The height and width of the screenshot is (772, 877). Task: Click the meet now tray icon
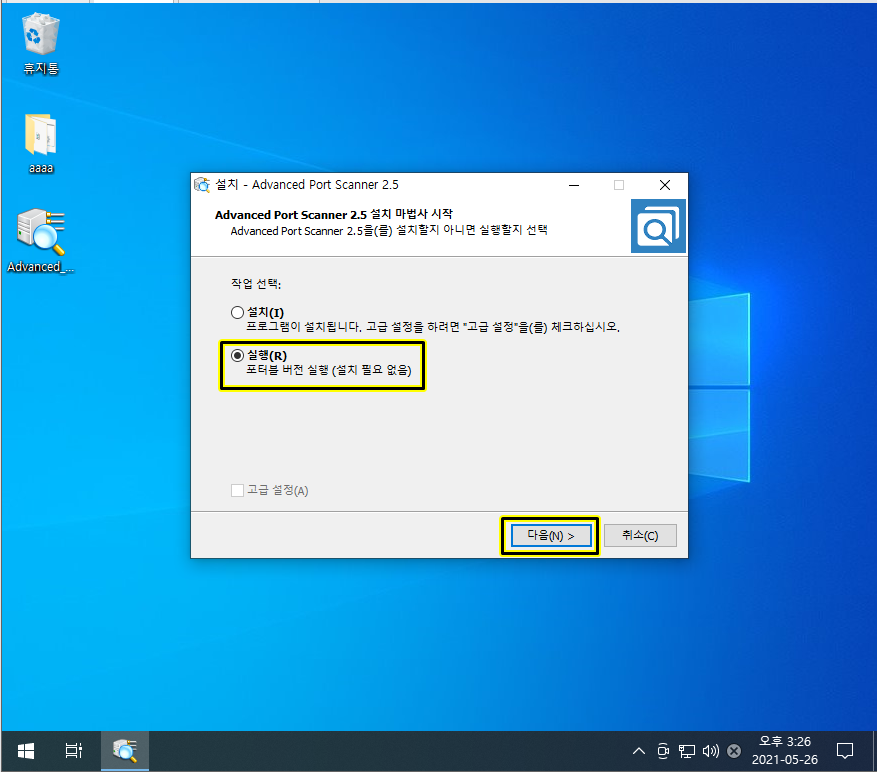[x=663, y=751]
